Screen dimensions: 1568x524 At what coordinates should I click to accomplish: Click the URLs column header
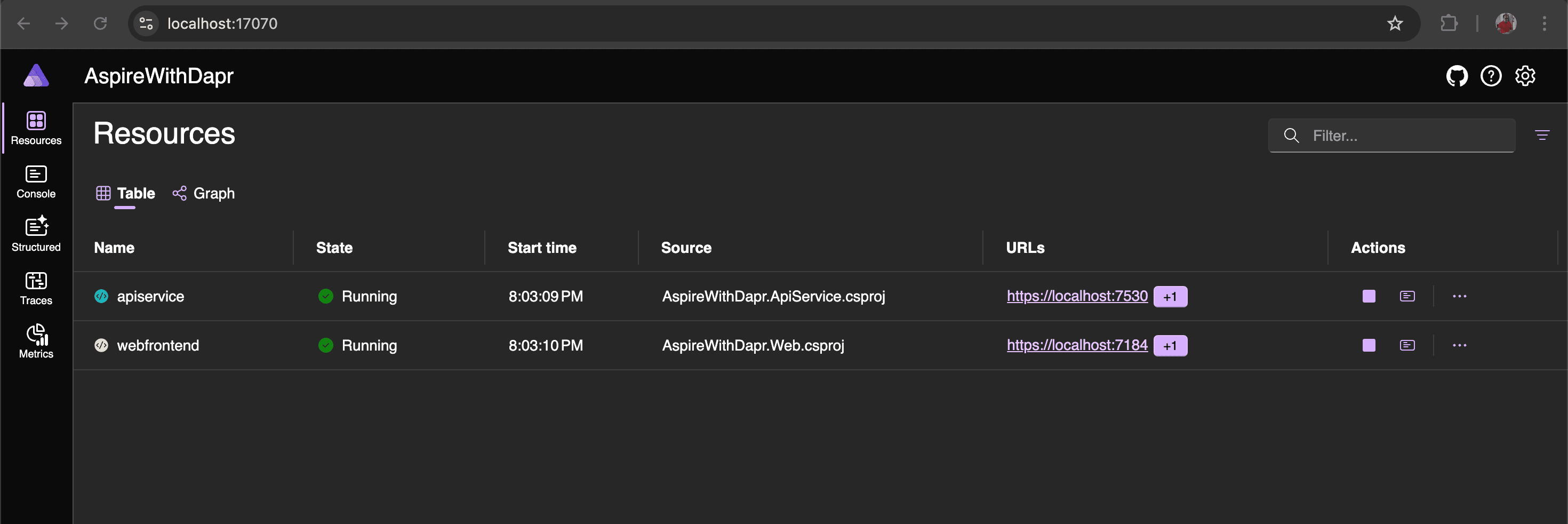(1025, 248)
